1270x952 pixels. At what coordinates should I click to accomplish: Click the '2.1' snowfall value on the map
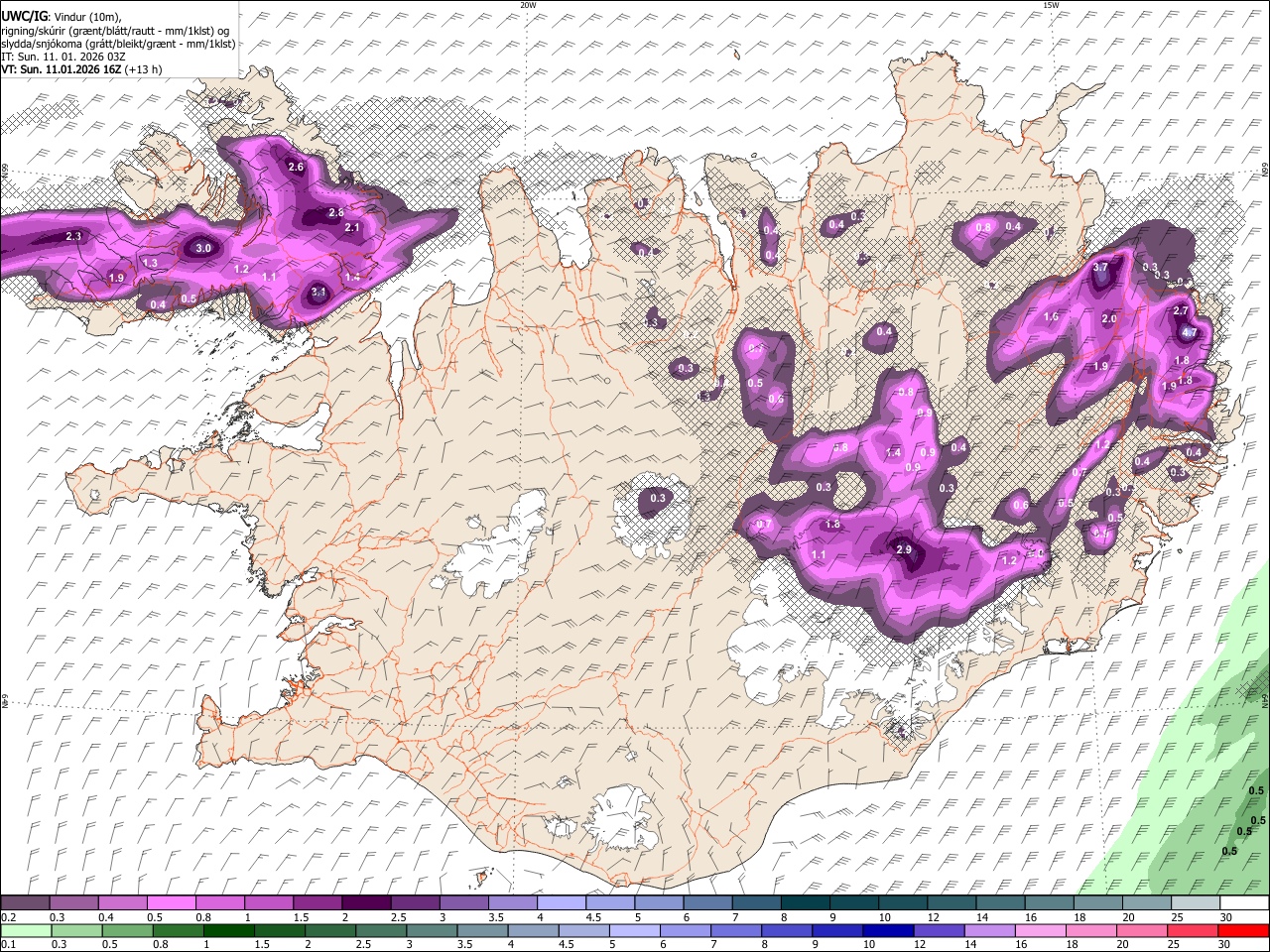pyautogui.click(x=352, y=227)
